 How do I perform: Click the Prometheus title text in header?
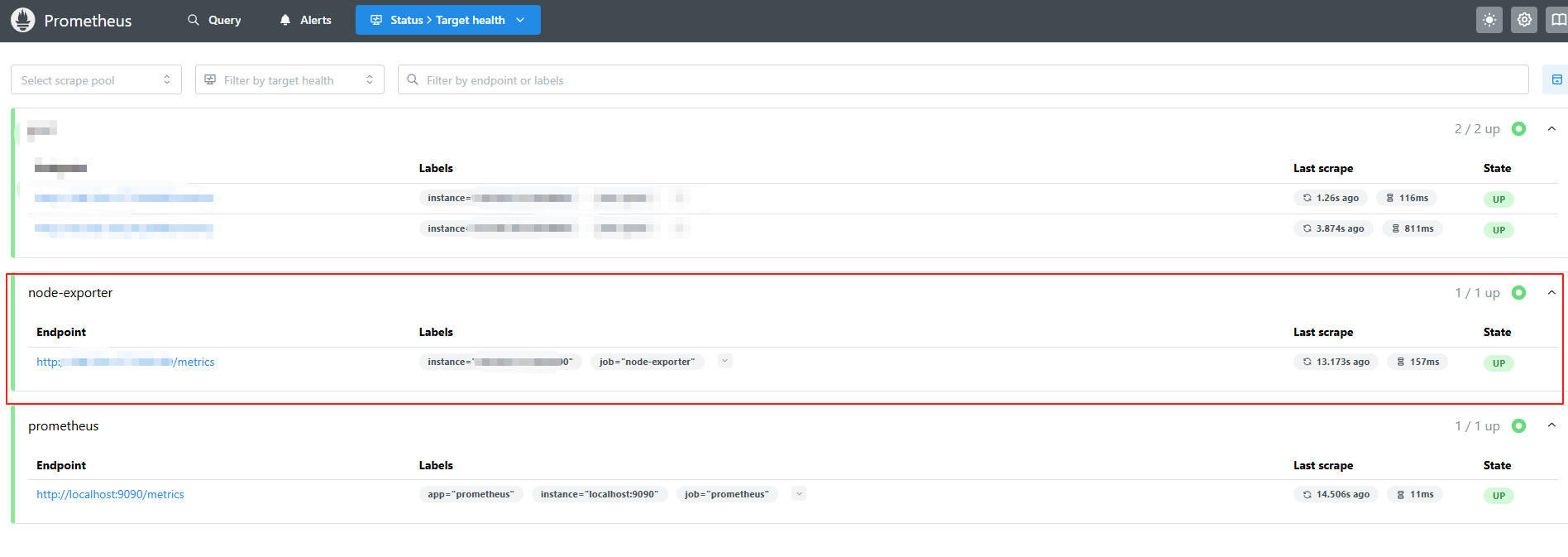pyautogui.click(x=88, y=21)
